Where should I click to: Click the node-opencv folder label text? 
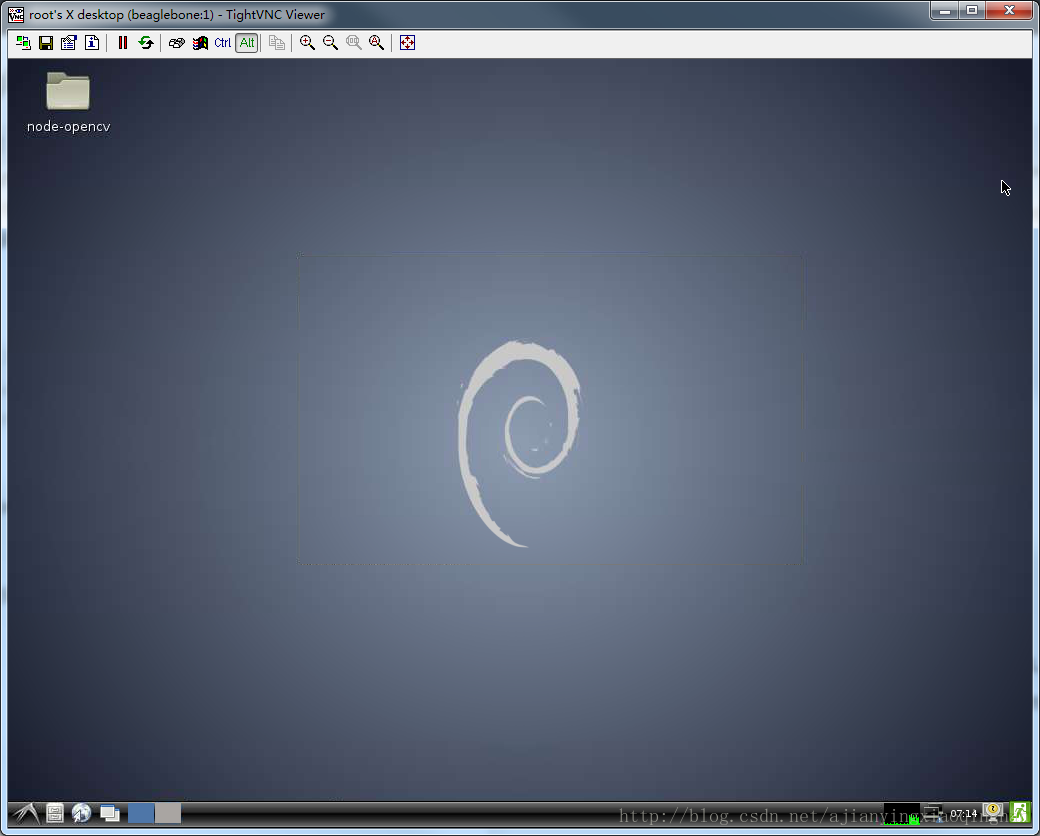pyautogui.click(x=68, y=127)
